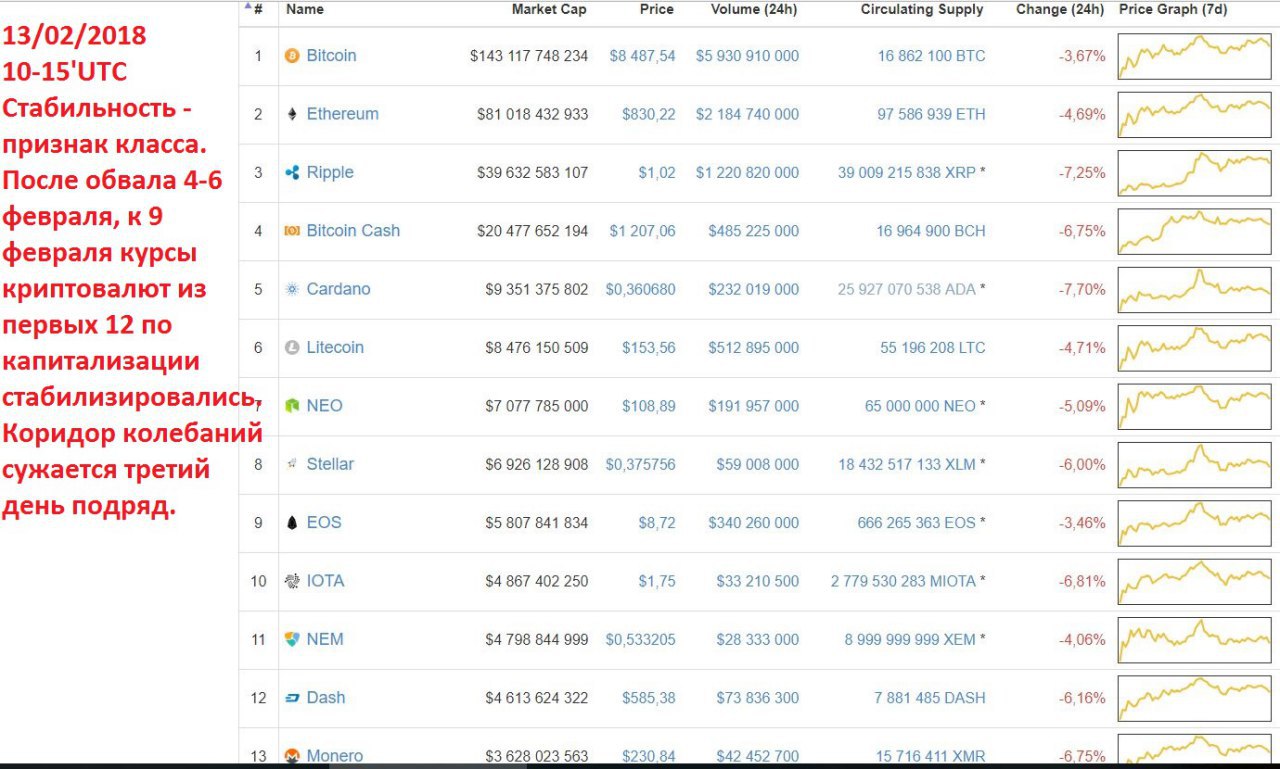Viewport: 1280px width, 769px height.
Task: Click Bitcoin volume $5 930 910 000
Action: (748, 56)
